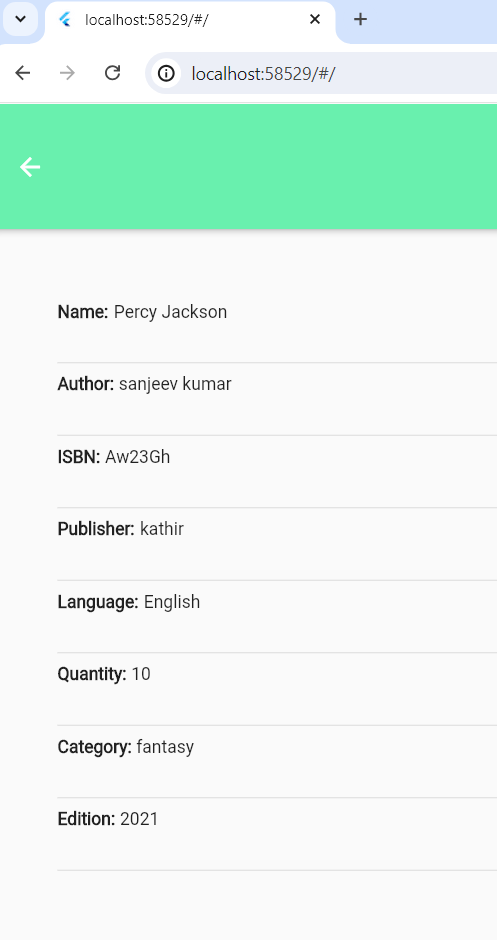The image size is (497, 940).
Task: Click the Quantity: 10 entry
Action: point(277,674)
